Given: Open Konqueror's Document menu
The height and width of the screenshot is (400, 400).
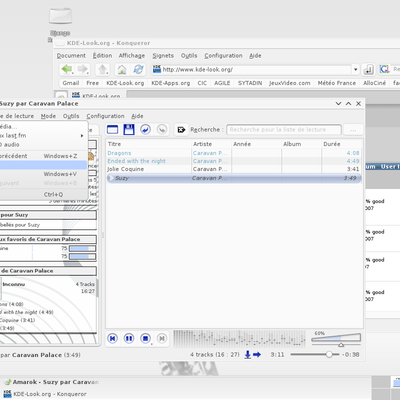Looking at the screenshot, I should pyautogui.click(x=71, y=56).
